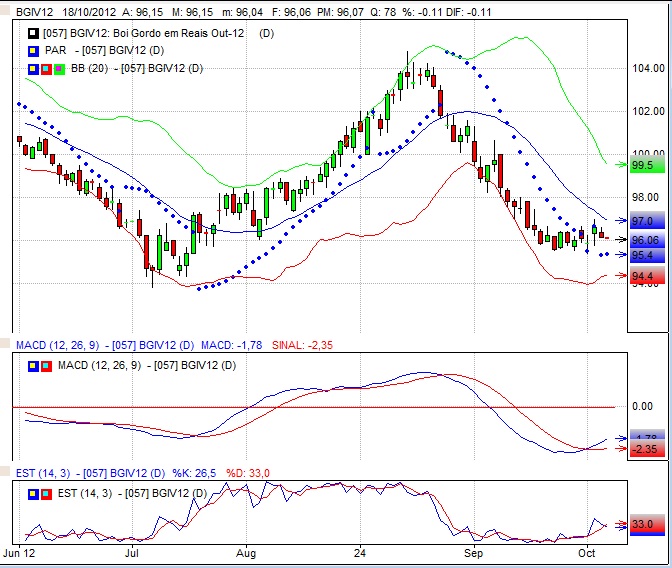Click the blue-yellow PAR indicator legend icon
Viewport: 672px width, 568px height.
coord(33,51)
